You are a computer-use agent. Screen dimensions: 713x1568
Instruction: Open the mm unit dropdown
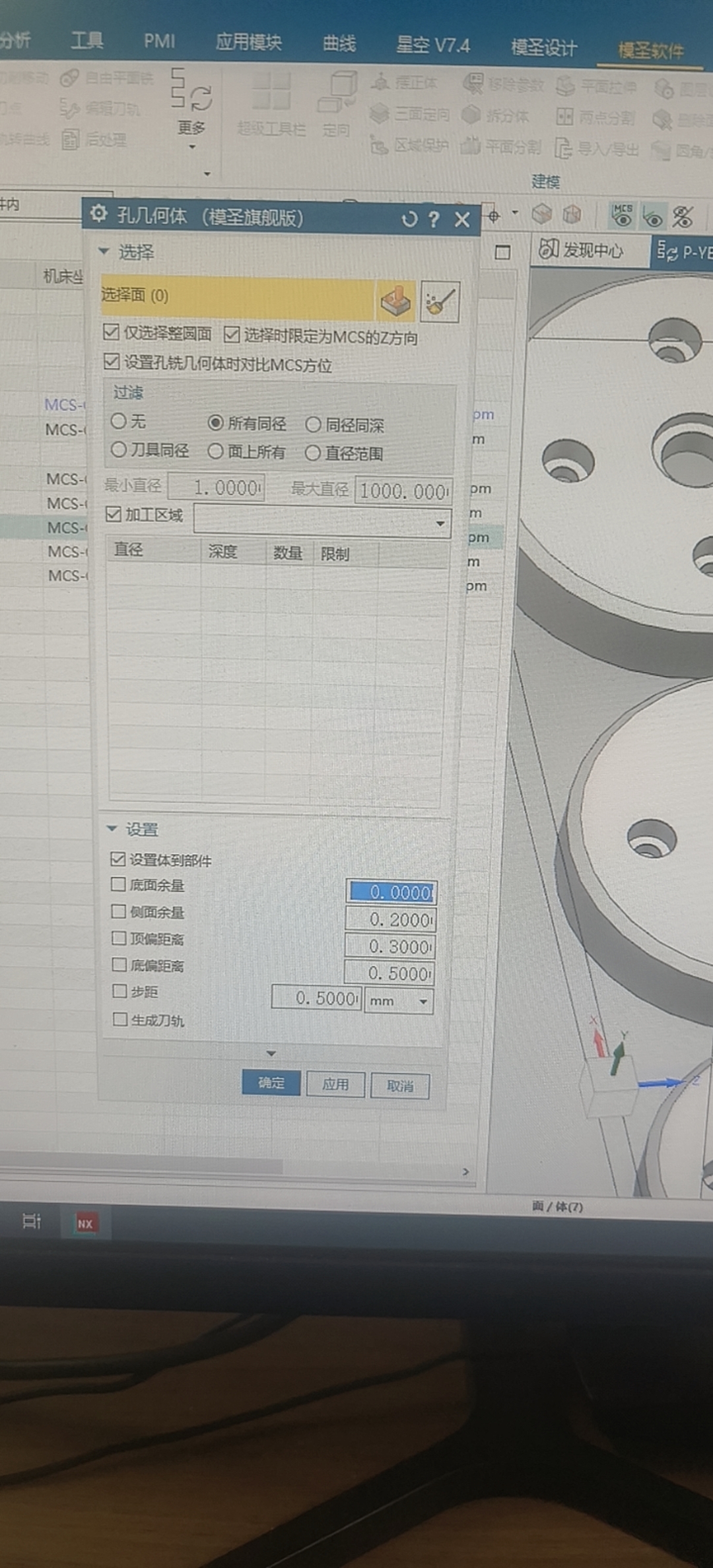[423, 1002]
